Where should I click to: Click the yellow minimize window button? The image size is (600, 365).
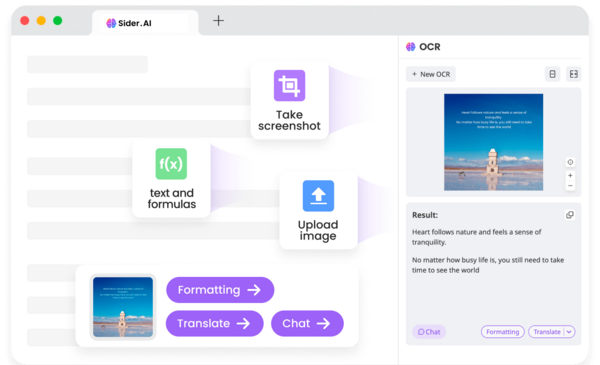point(41,20)
